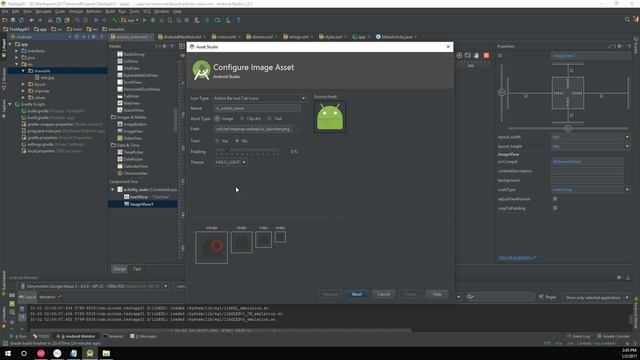640x360 pixels.
Task: Open the Window menu
Action: [162, 11]
